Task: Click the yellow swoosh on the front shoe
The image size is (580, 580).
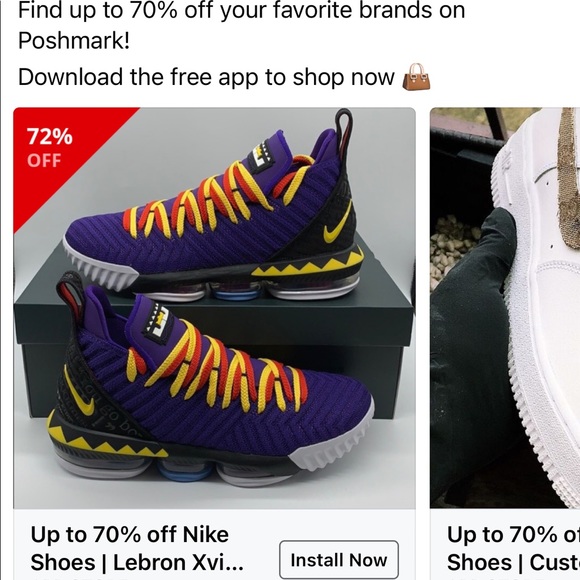Action: [78, 392]
